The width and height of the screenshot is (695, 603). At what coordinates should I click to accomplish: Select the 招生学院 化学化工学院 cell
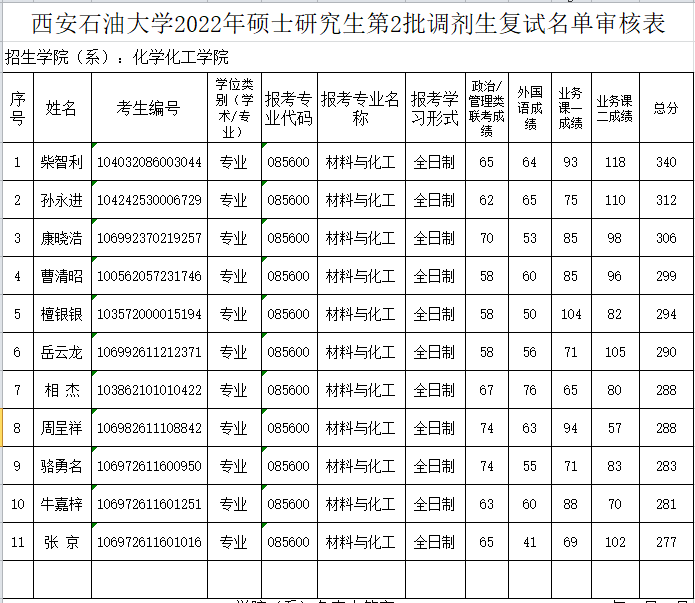click(x=117, y=57)
